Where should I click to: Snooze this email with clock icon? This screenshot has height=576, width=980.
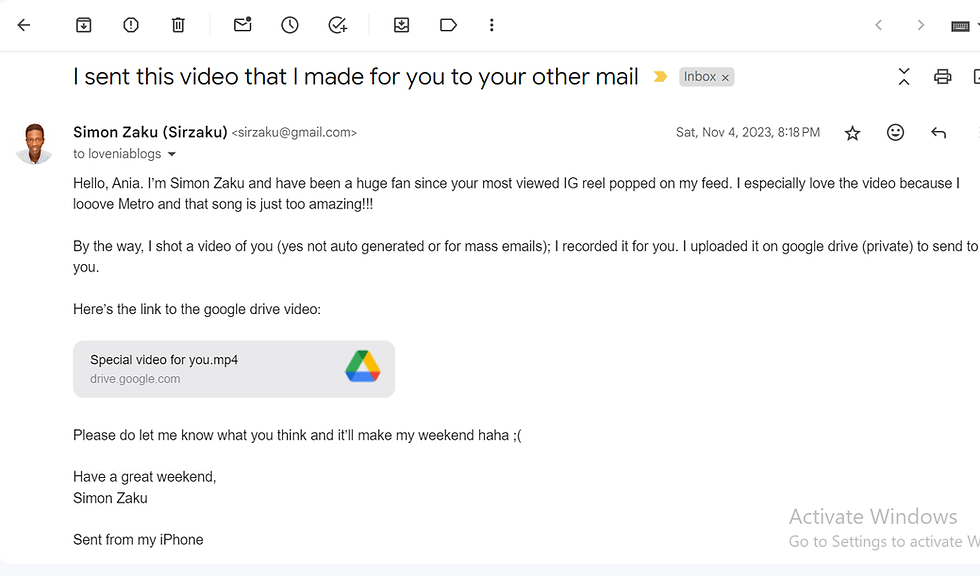coord(290,25)
